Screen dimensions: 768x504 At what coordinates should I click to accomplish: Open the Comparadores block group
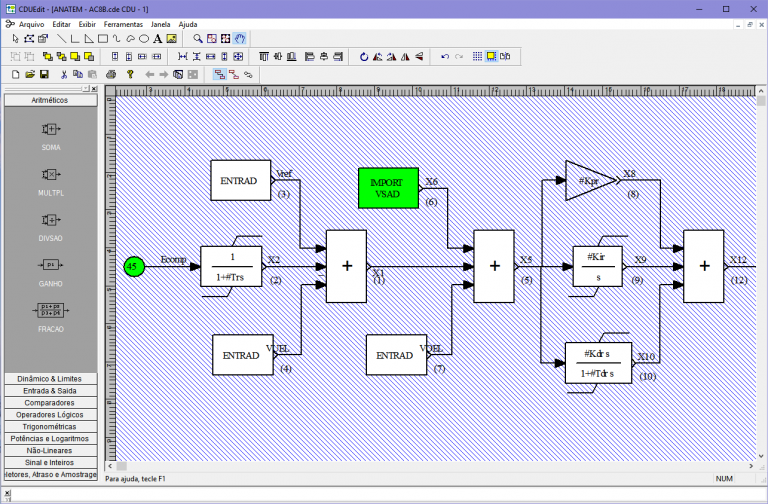point(50,403)
